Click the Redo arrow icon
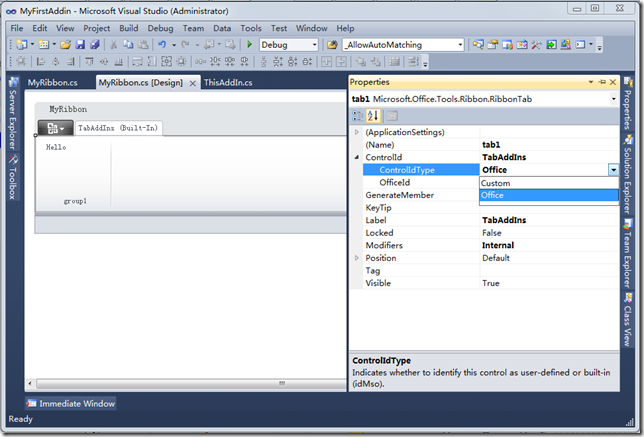This screenshot has height=437, width=644. coord(185,45)
